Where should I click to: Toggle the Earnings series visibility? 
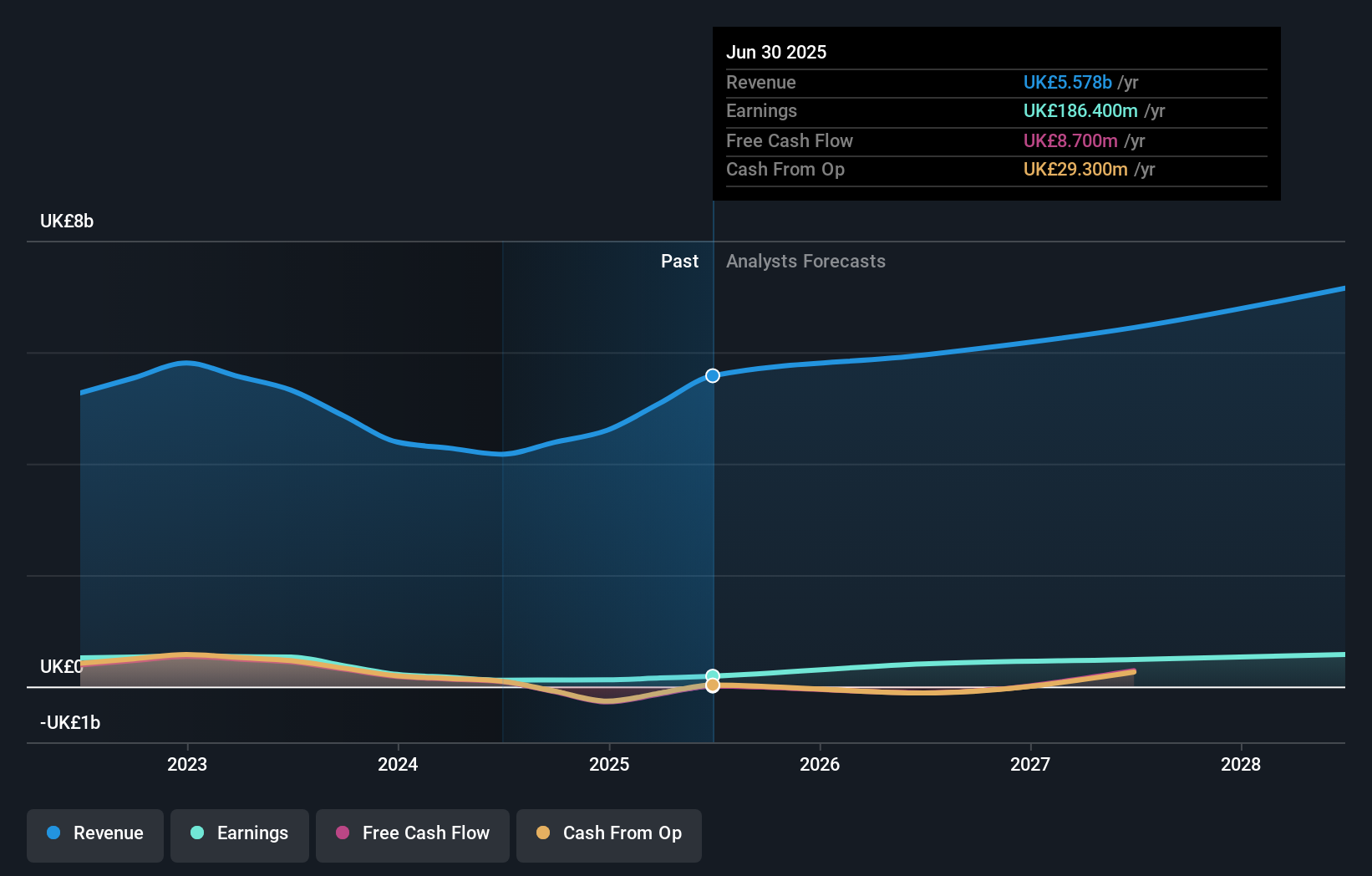pyautogui.click(x=239, y=835)
